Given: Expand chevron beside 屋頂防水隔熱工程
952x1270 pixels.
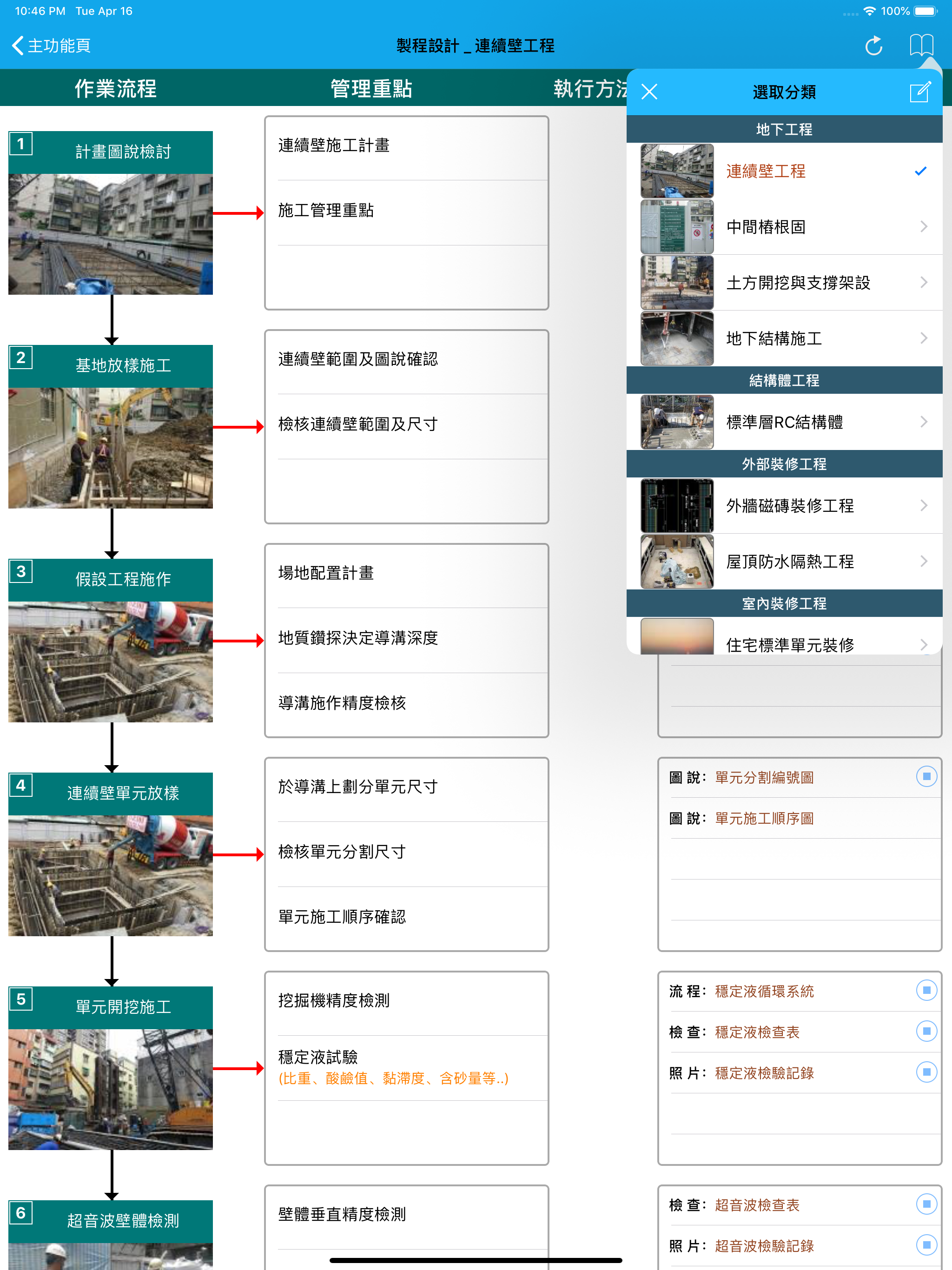Looking at the screenshot, I should click(x=923, y=562).
